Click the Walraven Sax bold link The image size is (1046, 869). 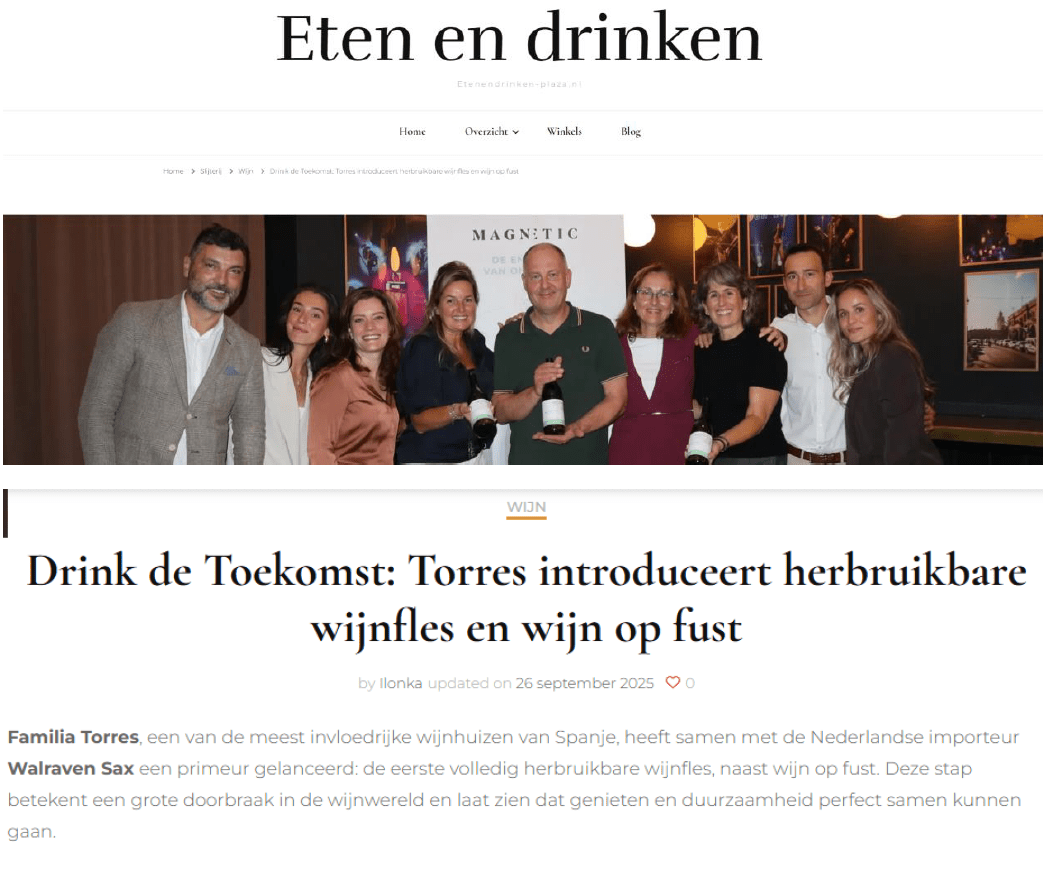coord(71,768)
